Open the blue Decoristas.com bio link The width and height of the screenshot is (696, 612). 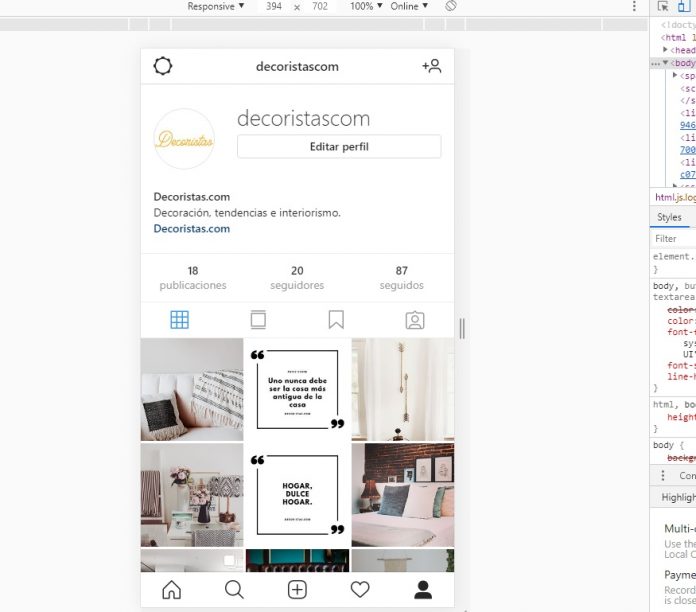(192, 229)
